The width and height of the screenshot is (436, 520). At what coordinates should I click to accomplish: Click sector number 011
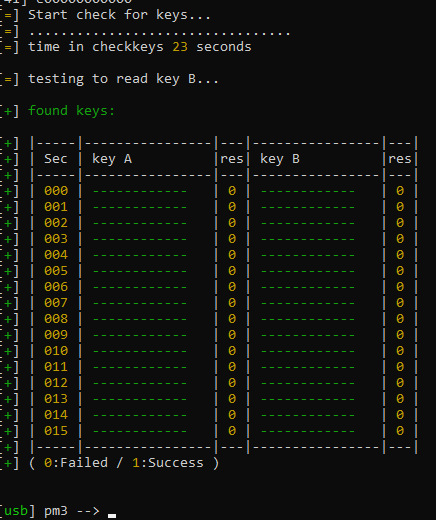point(56,367)
